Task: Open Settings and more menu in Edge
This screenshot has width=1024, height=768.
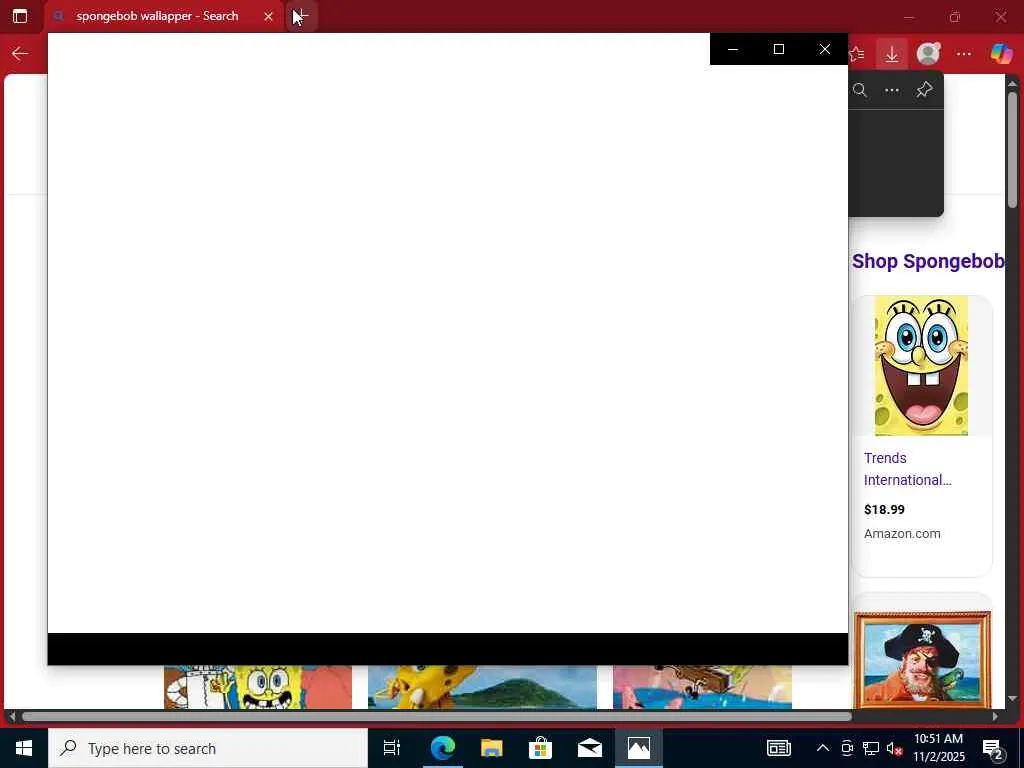Action: (x=964, y=54)
